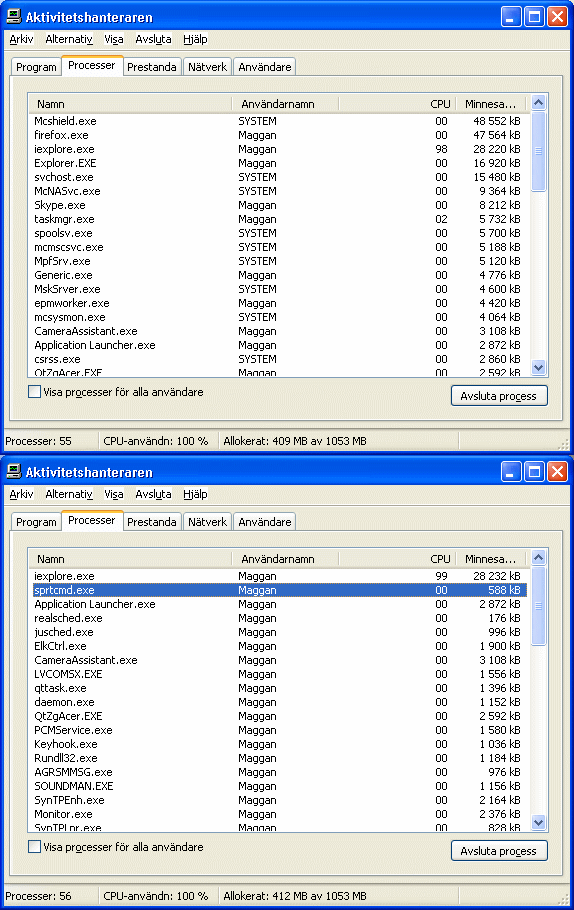Switch to Användare tab in upper window
This screenshot has width=574, height=910.
click(x=265, y=67)
